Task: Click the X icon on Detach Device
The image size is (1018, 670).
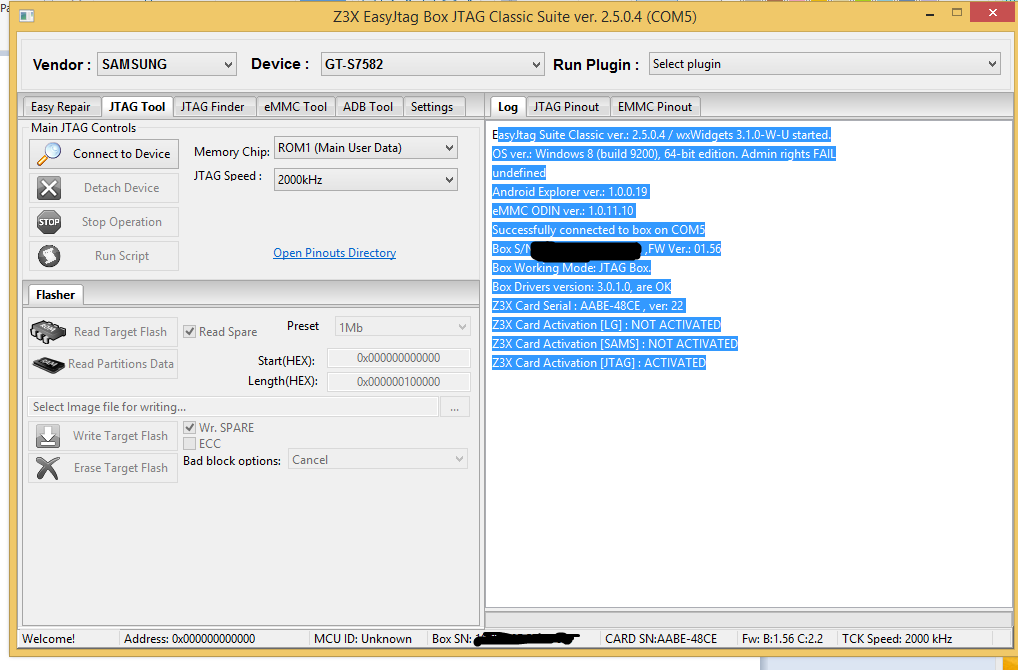Action: tap(49, 188)
